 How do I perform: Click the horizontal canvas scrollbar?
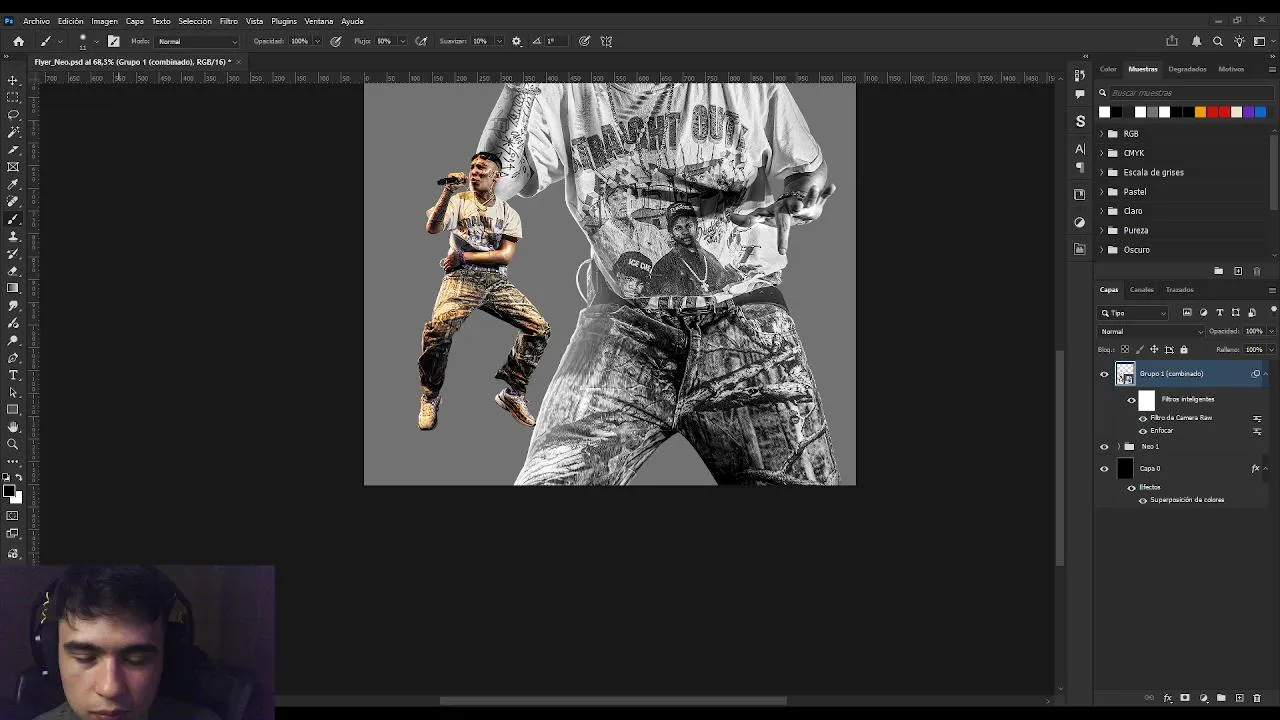(613, 700)
